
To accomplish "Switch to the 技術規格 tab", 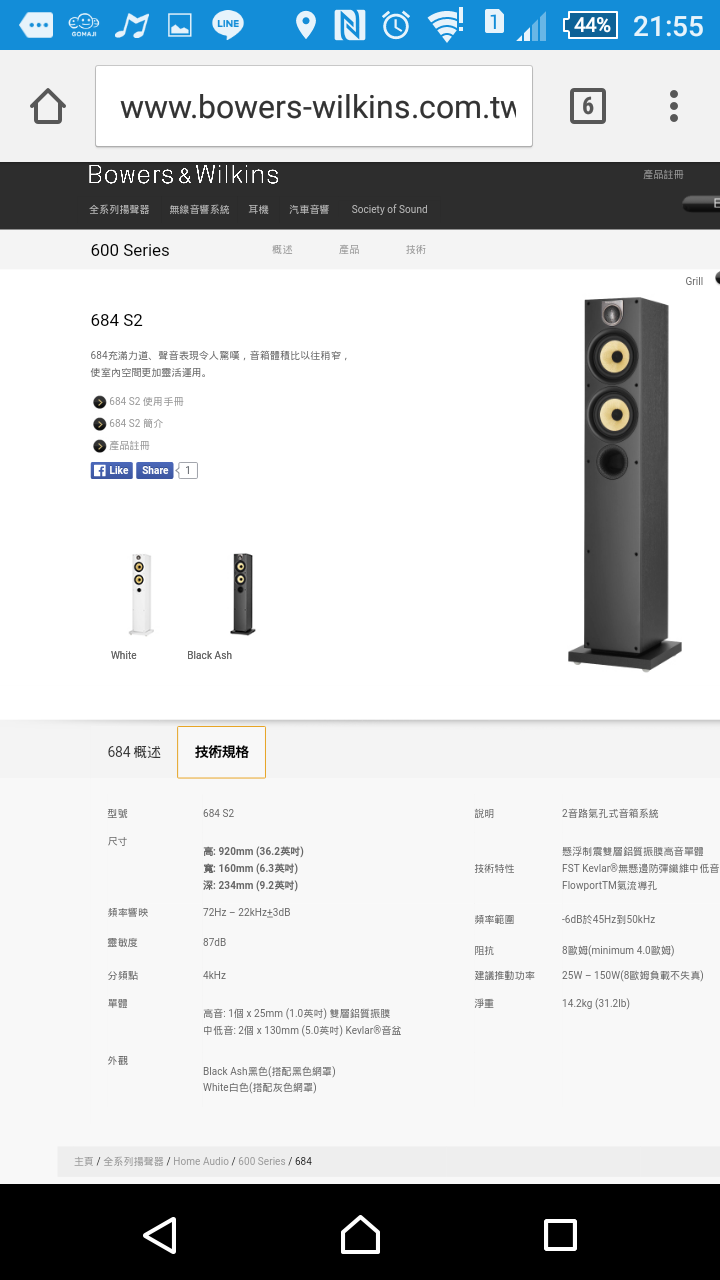I will coord(221,752).
